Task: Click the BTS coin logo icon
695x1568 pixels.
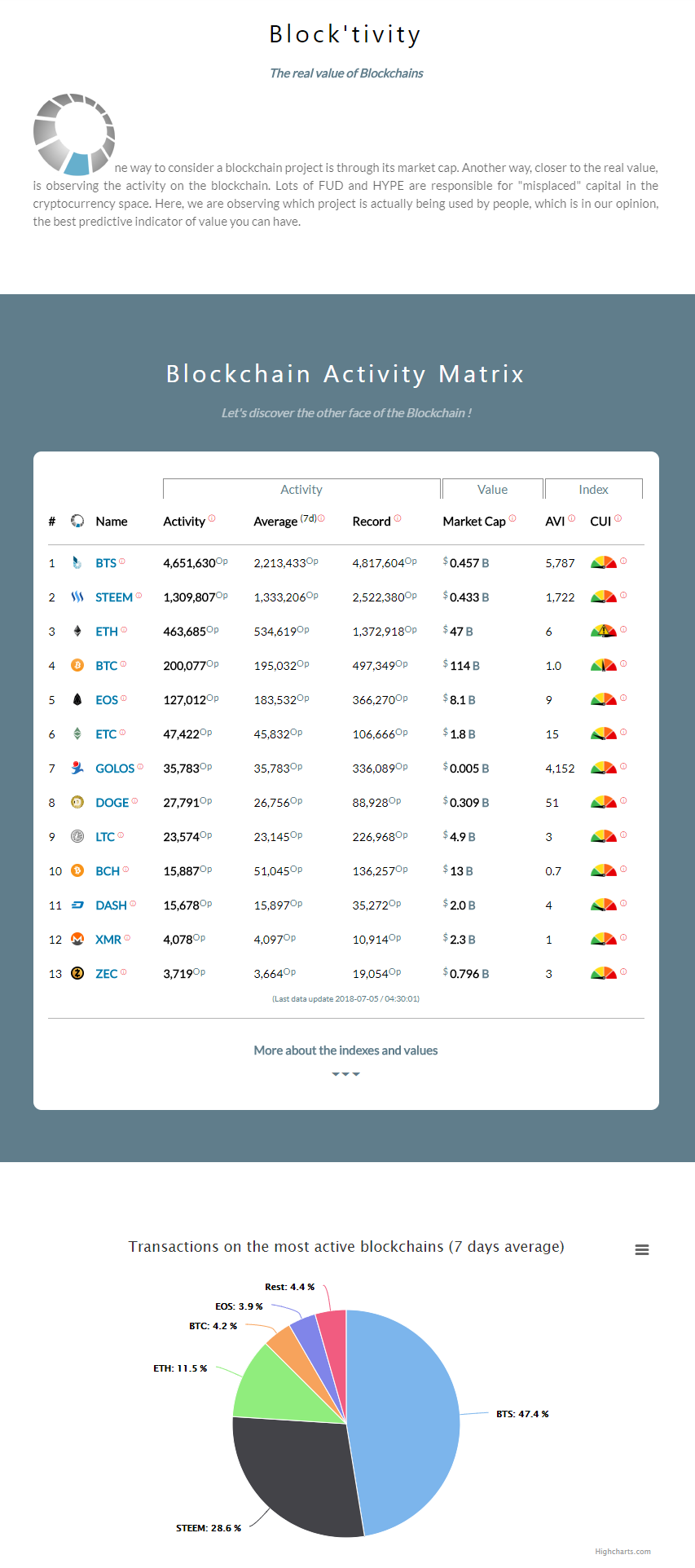Action: pos(77,563)
